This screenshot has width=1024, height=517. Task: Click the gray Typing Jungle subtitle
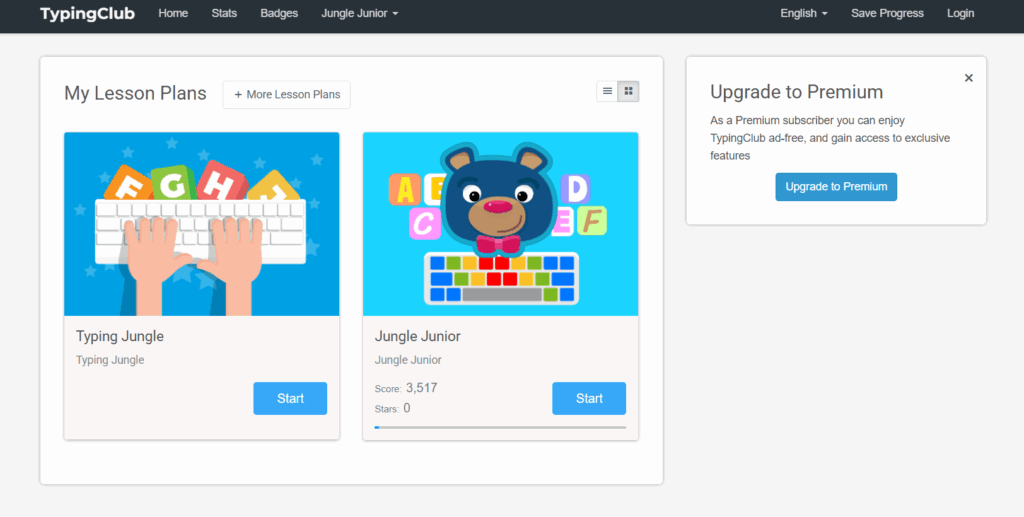tap(110, 360)
